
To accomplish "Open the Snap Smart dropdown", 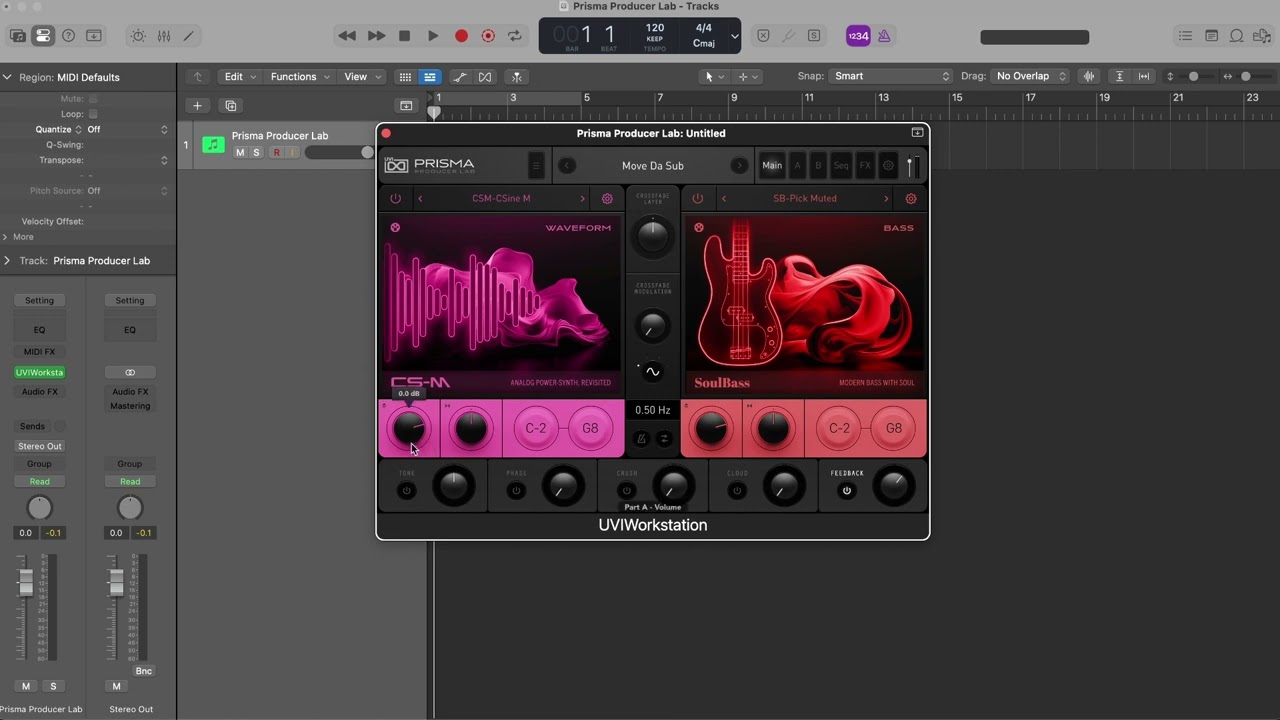I will pos(890,76).
